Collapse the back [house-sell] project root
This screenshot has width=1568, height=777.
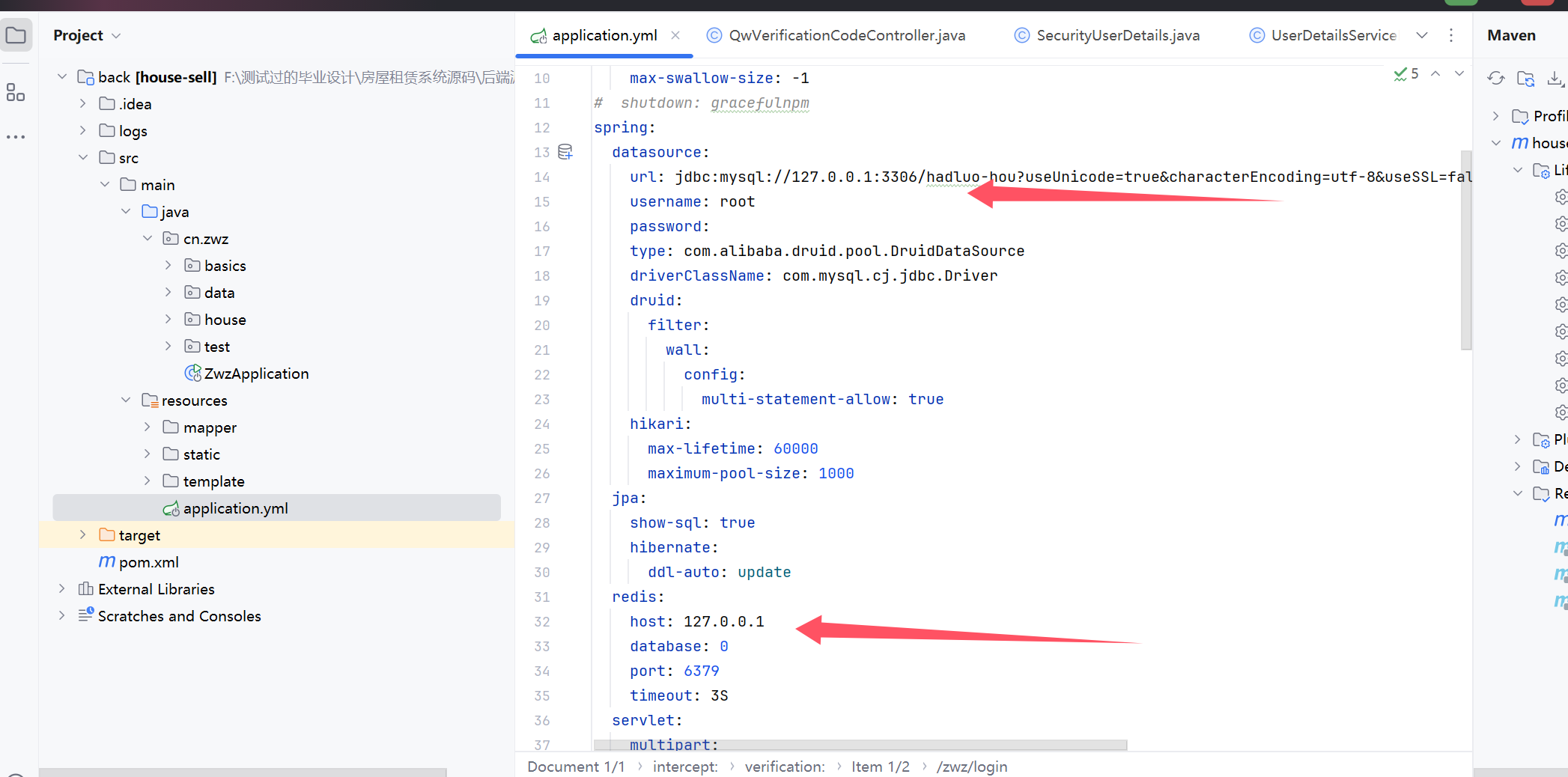tap(62, 76)
